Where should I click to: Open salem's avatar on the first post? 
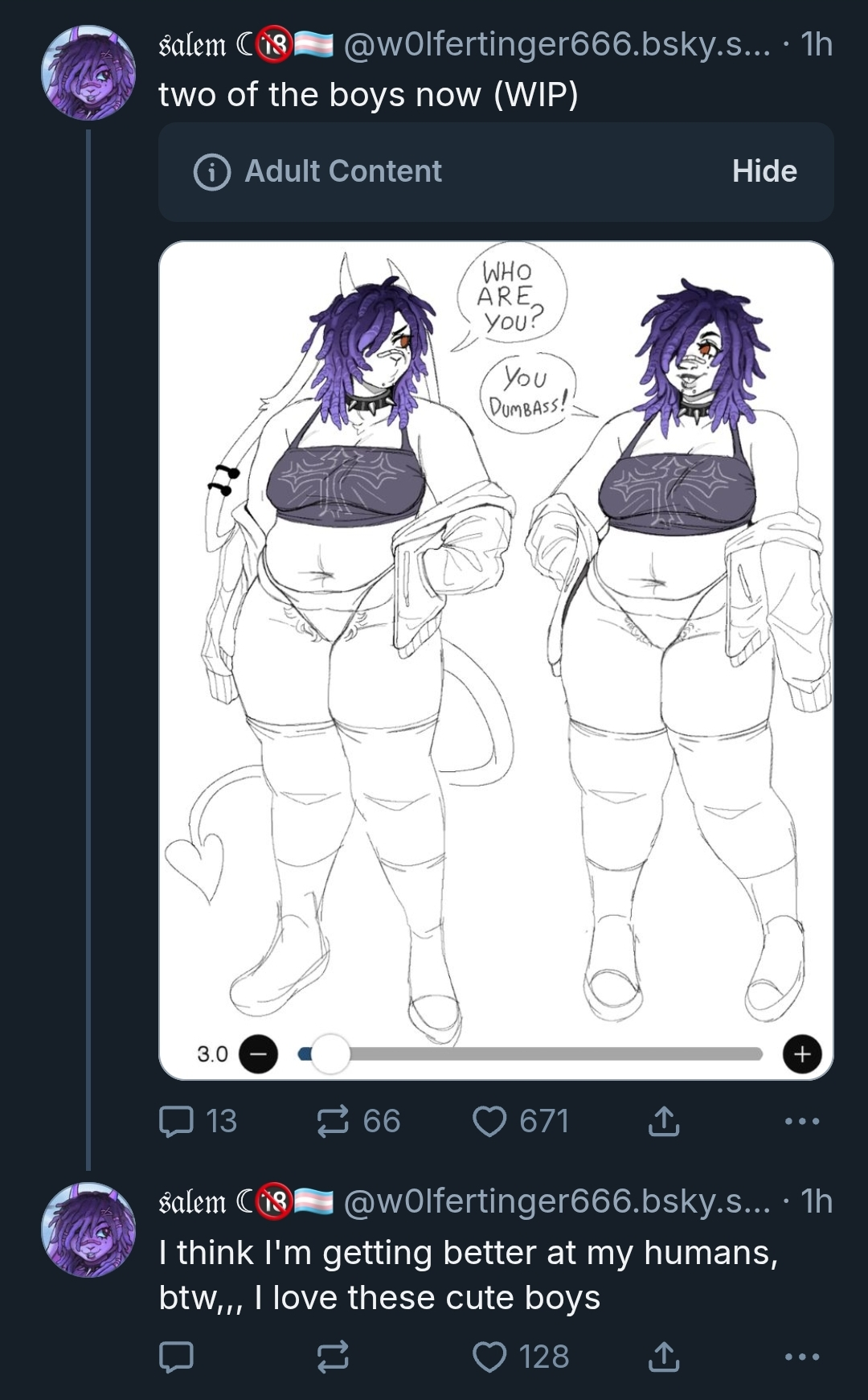pos(88,72)
